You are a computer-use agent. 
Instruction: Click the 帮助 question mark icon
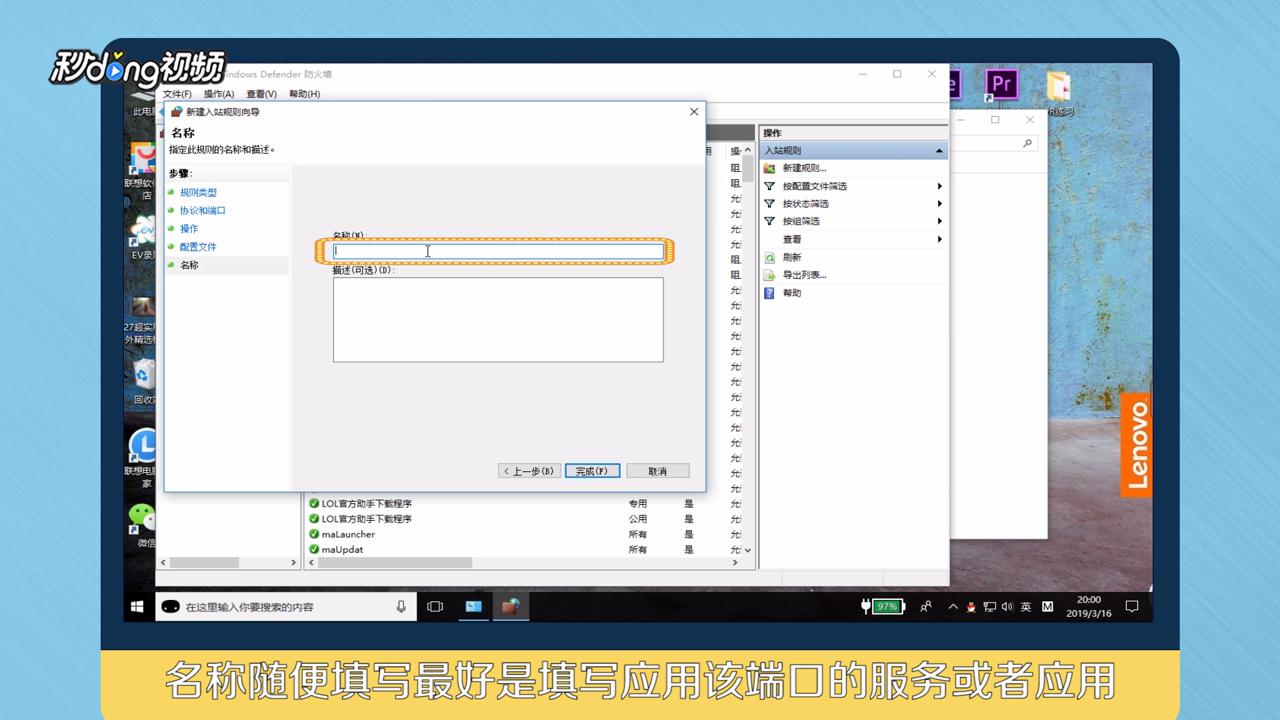click(x=770, y=293)
